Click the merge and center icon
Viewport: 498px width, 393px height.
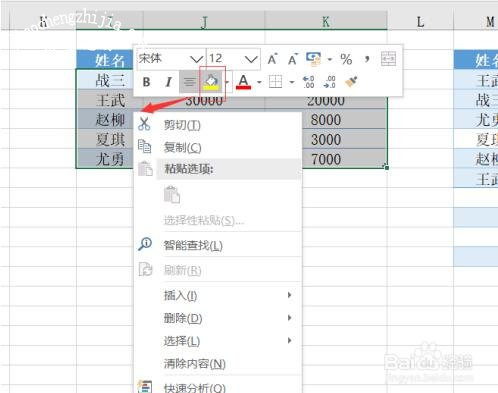coord(388,59)
